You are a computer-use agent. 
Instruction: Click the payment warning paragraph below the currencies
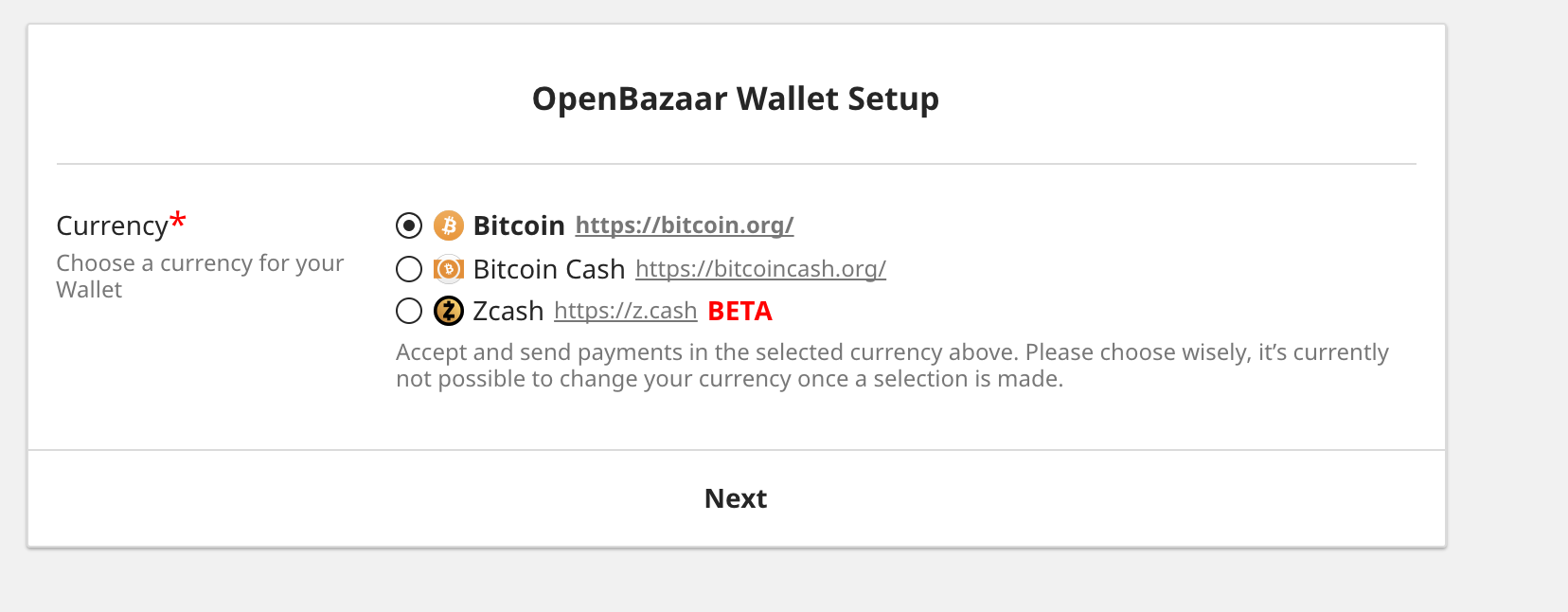click(892, 365)
